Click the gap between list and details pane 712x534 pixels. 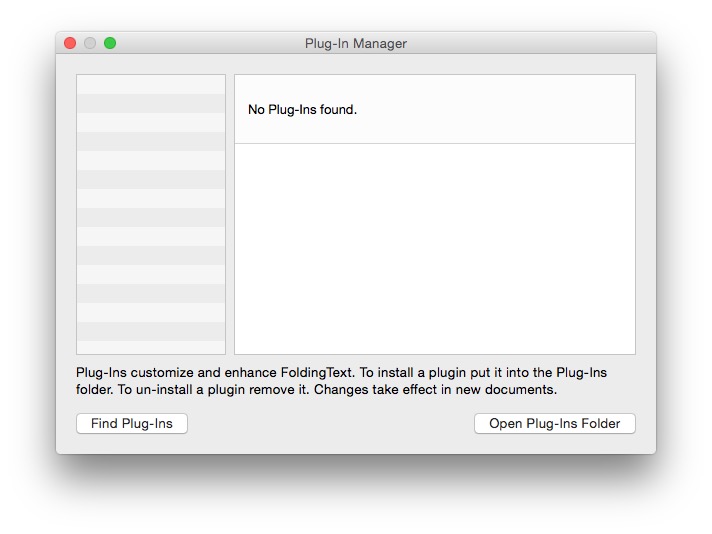click(x=230, y=214)
